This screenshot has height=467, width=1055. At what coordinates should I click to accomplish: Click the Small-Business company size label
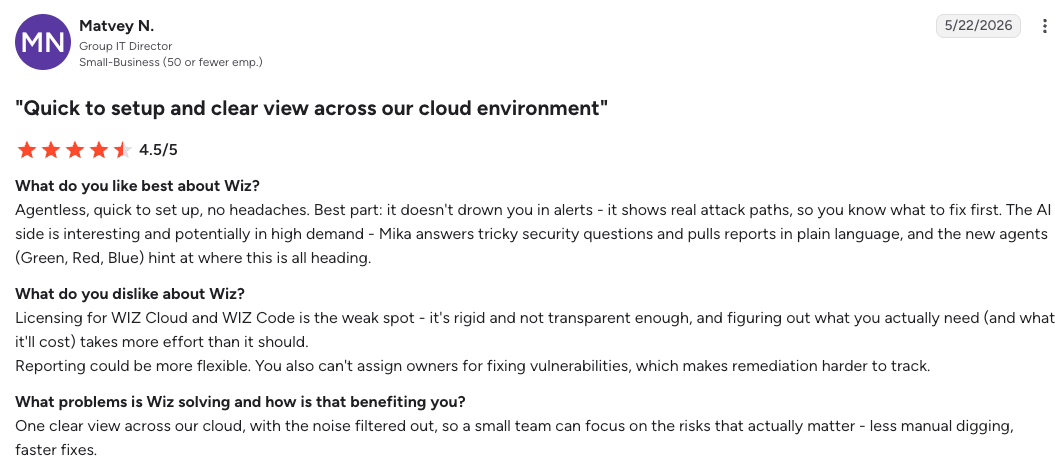[x=171, y=62]
